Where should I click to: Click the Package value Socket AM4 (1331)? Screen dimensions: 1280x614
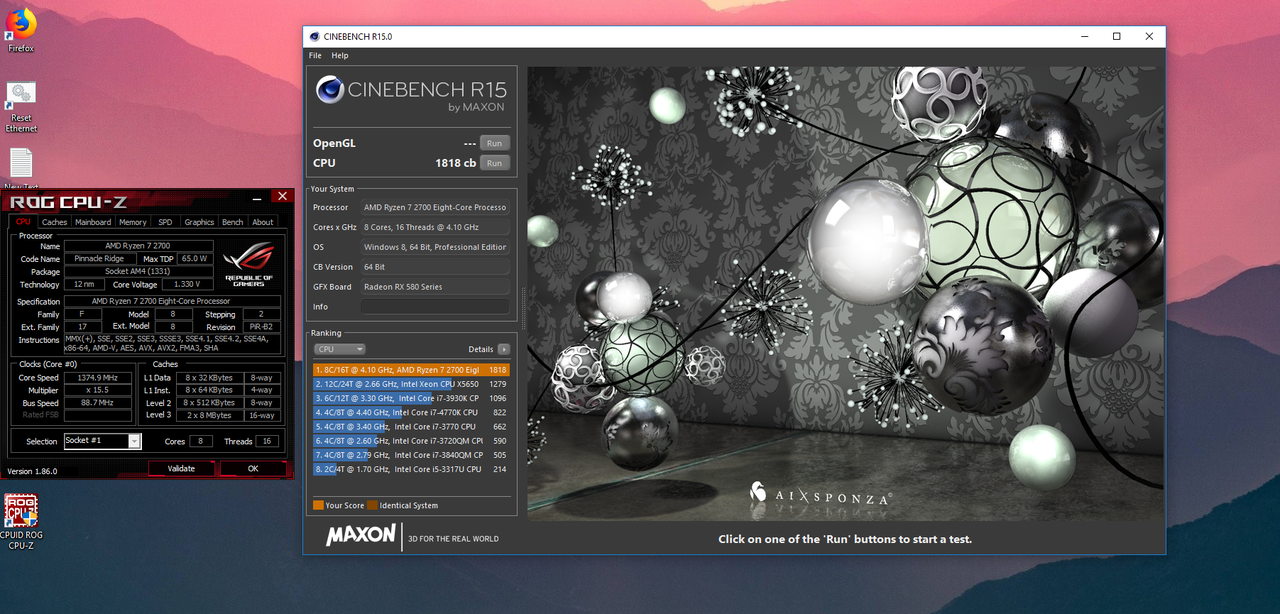[139, 272]
